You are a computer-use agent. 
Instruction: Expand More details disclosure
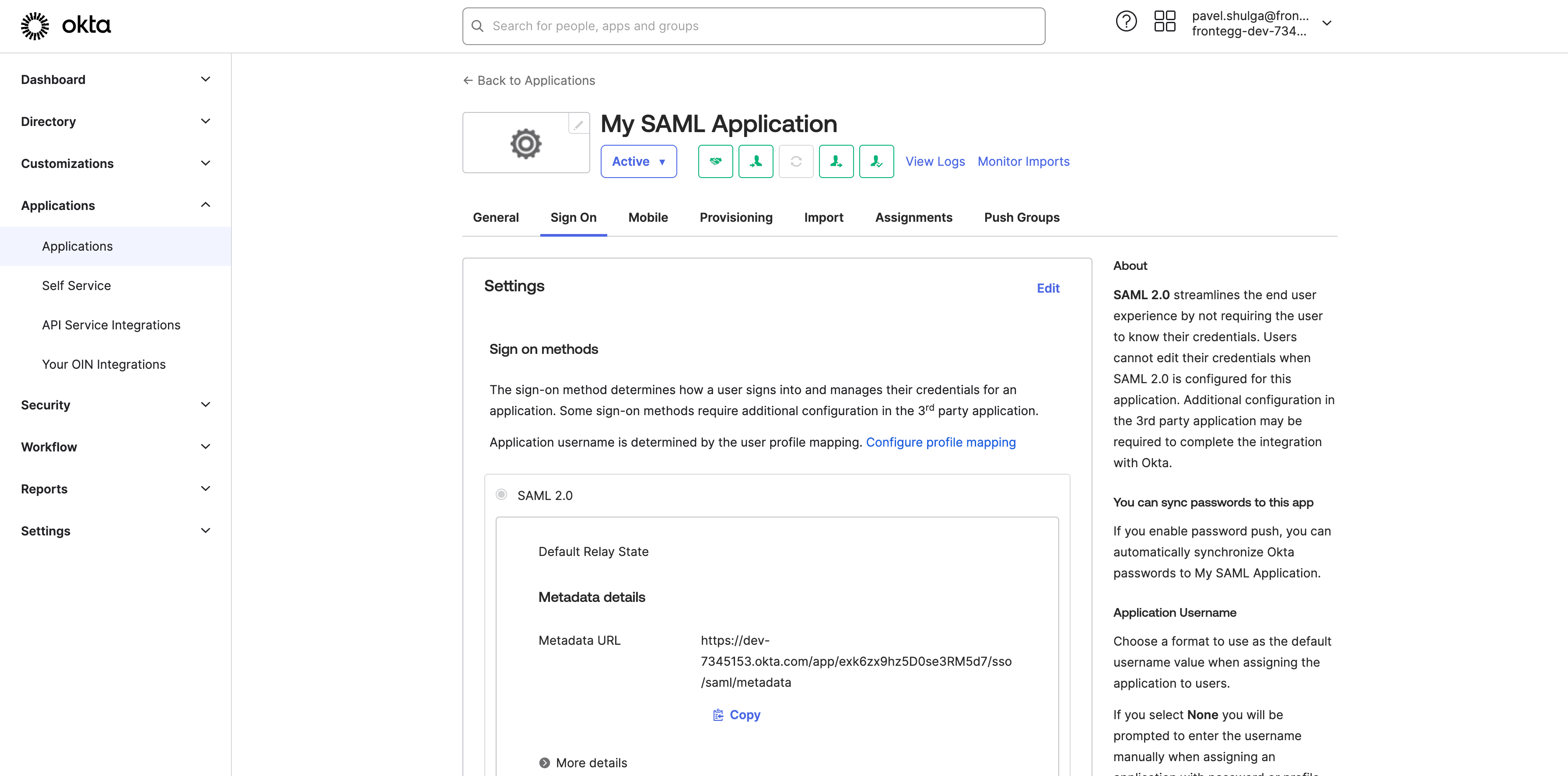point(582,762)
